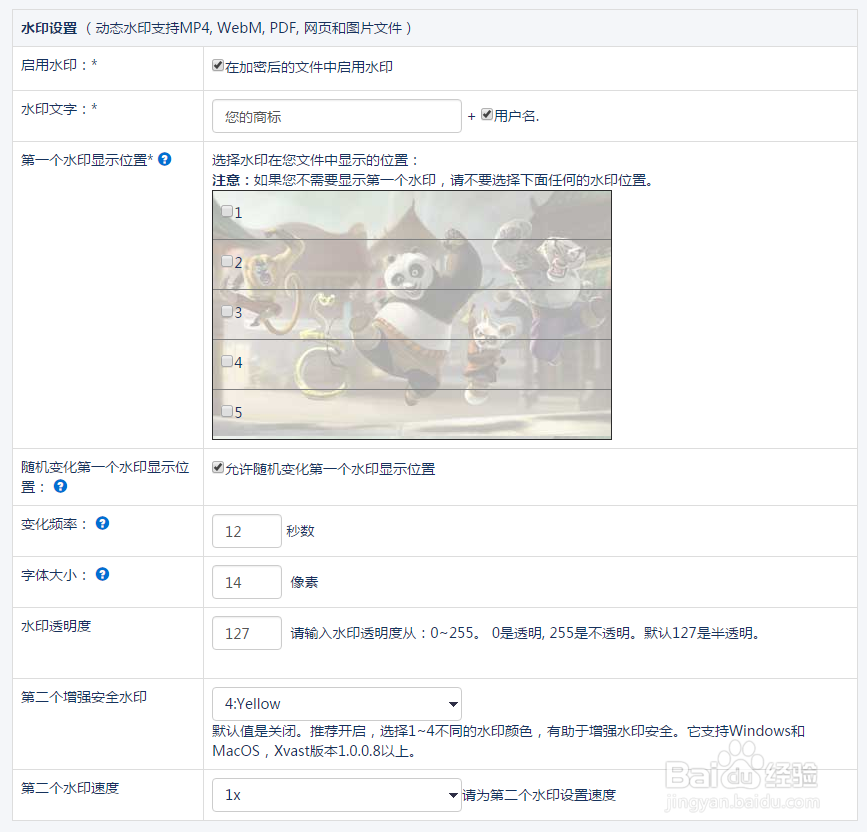Open help icon beside 字体大小

click(102, 574)
